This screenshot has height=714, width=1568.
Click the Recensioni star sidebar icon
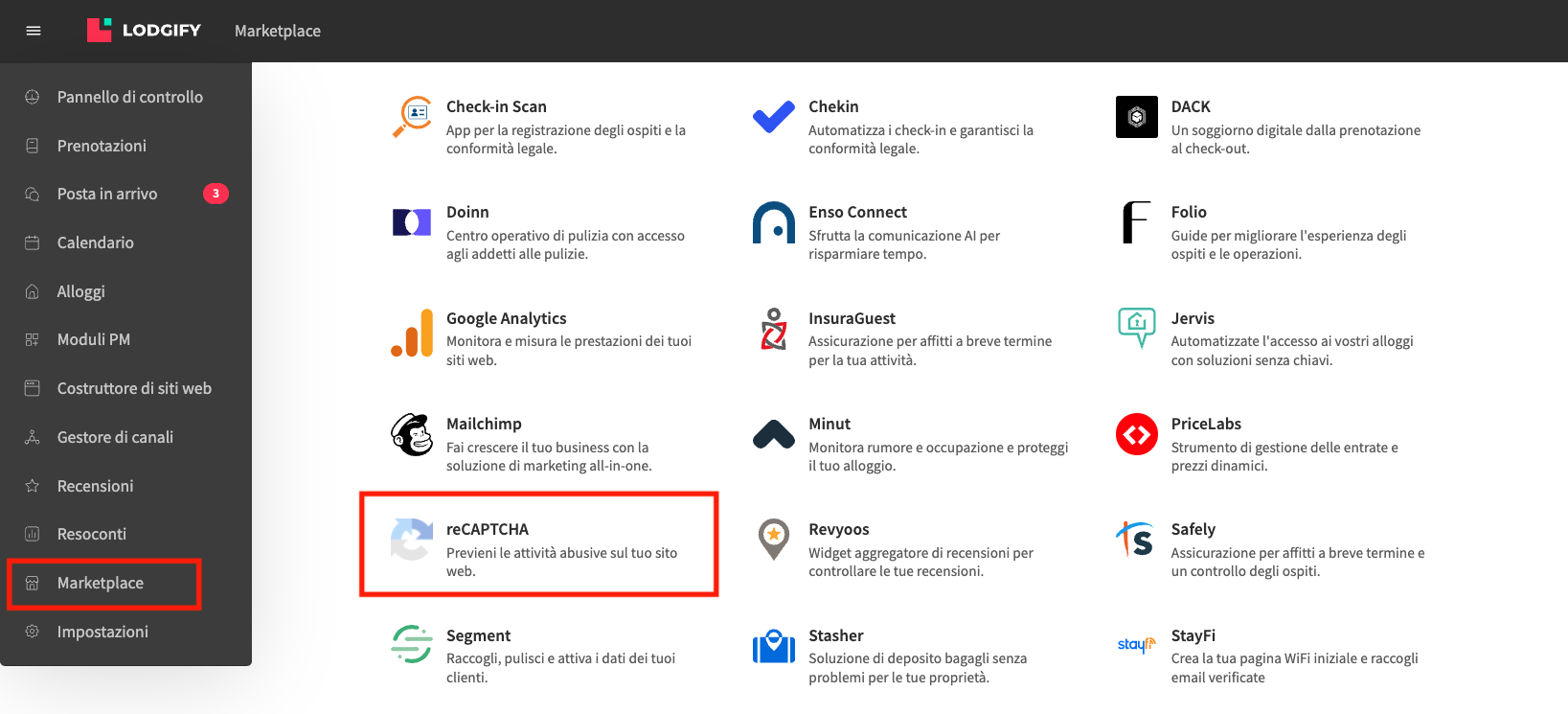[33, 486]
